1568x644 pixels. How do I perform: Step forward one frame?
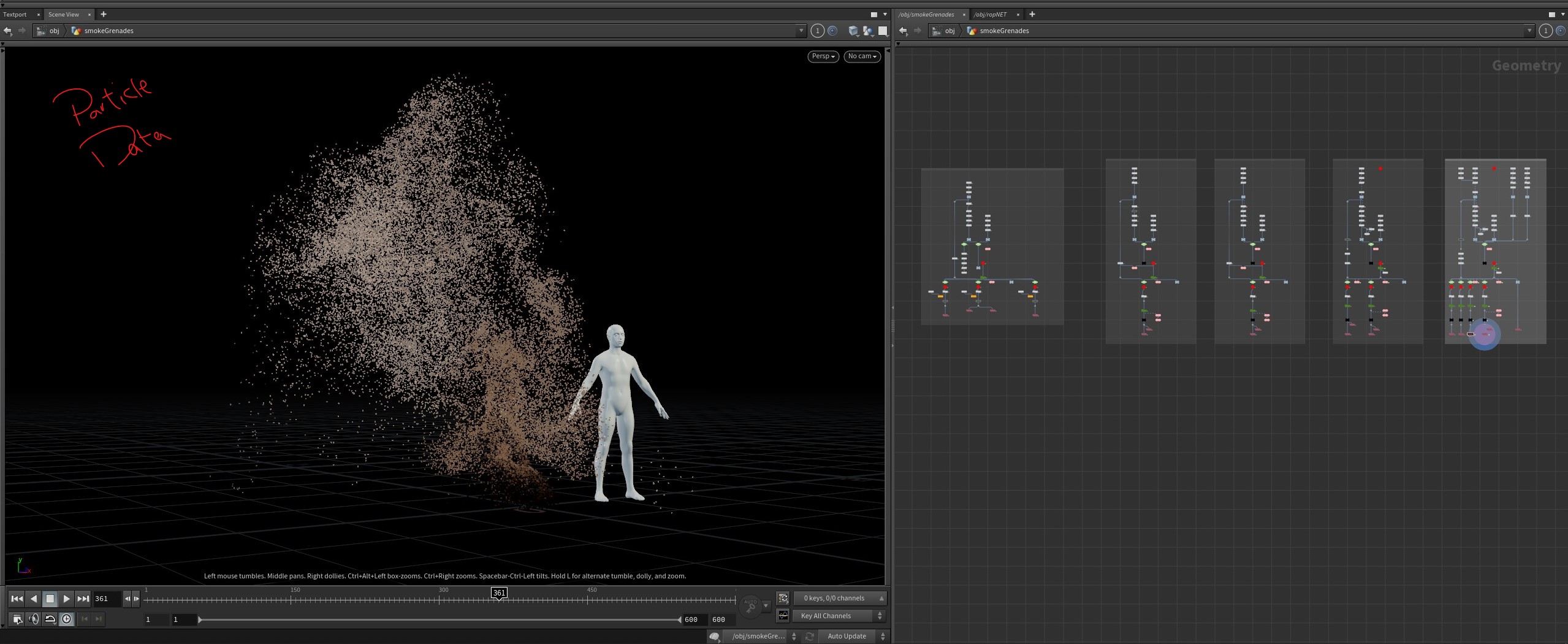(x=136, y=599)
